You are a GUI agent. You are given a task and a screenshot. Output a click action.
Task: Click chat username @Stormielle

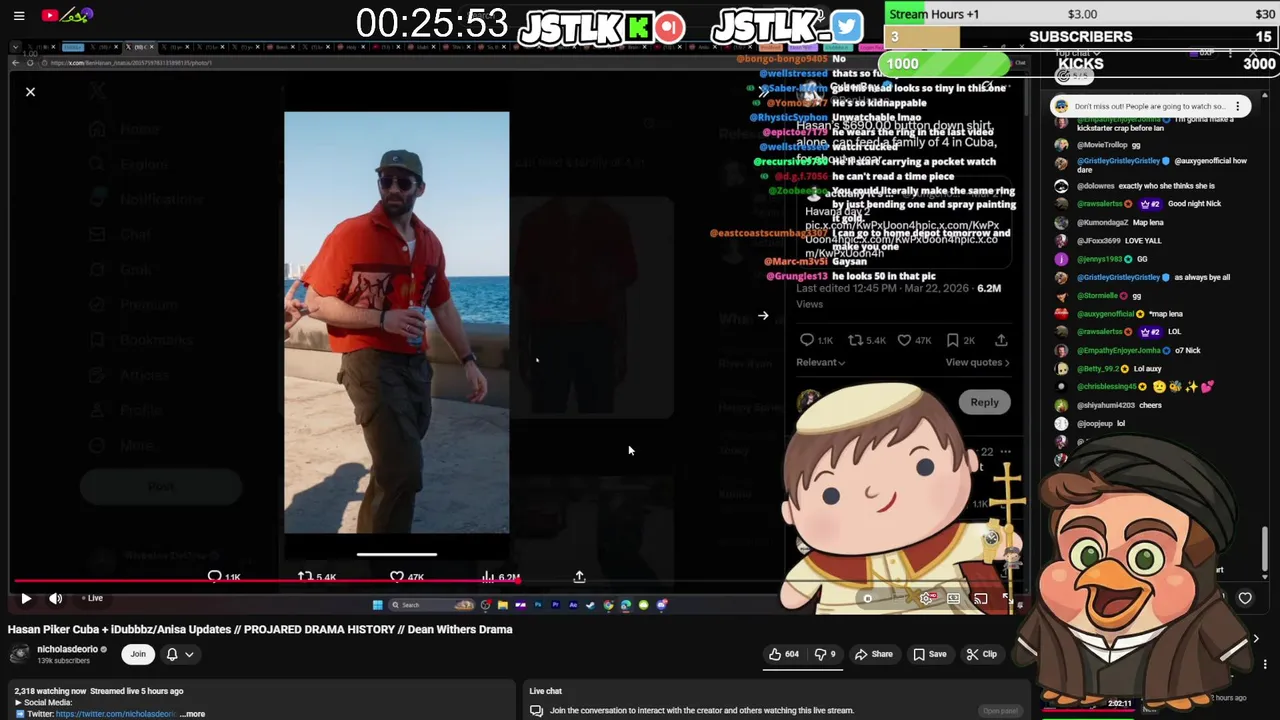[1097, 296]
